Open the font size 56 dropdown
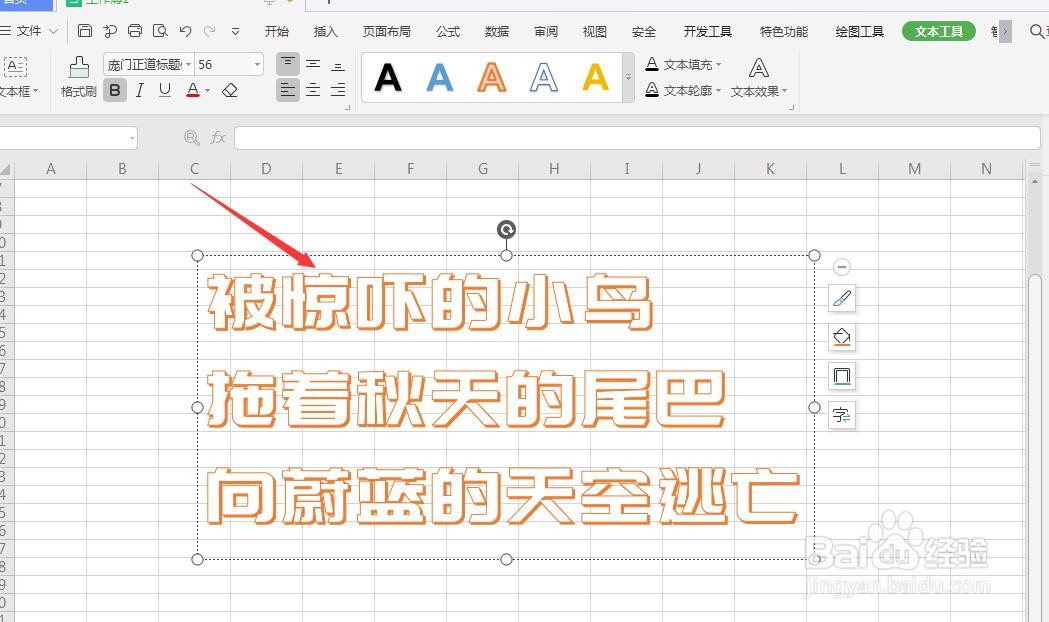Screen dimensions: 1049x622 pos(258,65)
